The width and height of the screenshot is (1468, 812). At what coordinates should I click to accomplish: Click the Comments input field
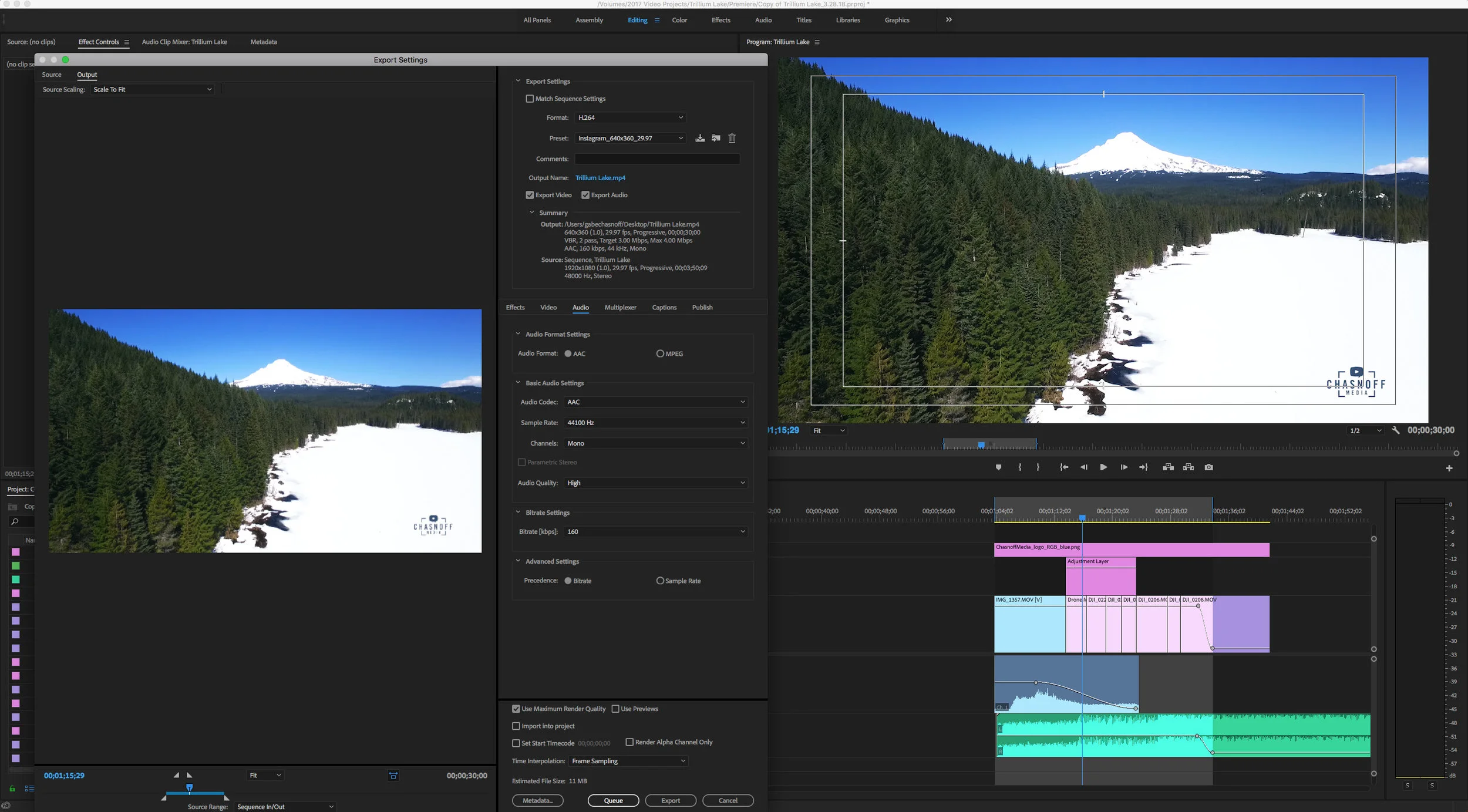657,159
